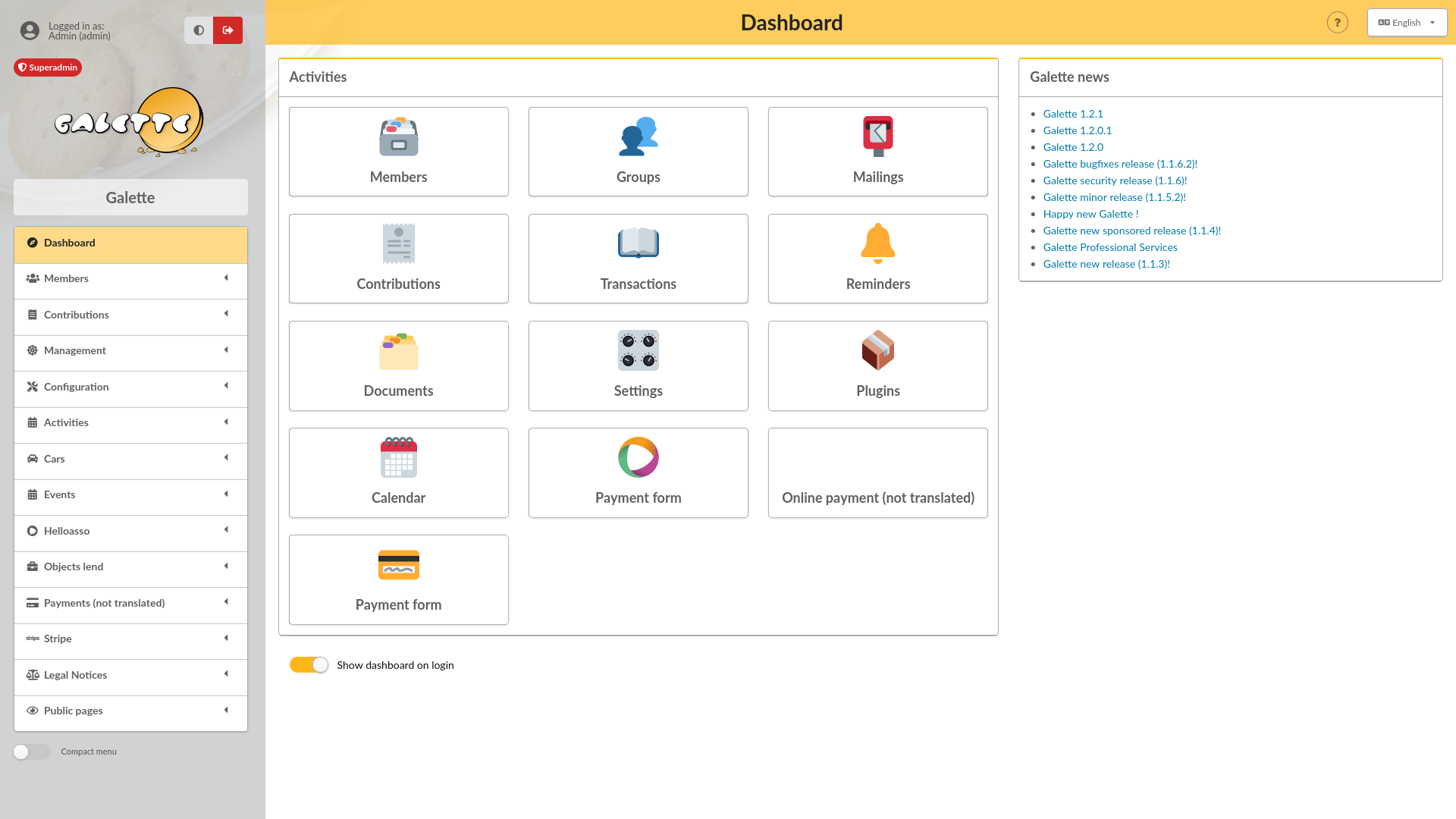This screenshot has height=819, width=1456.
Task: Open the Documents folder icon
Action: 399,350
